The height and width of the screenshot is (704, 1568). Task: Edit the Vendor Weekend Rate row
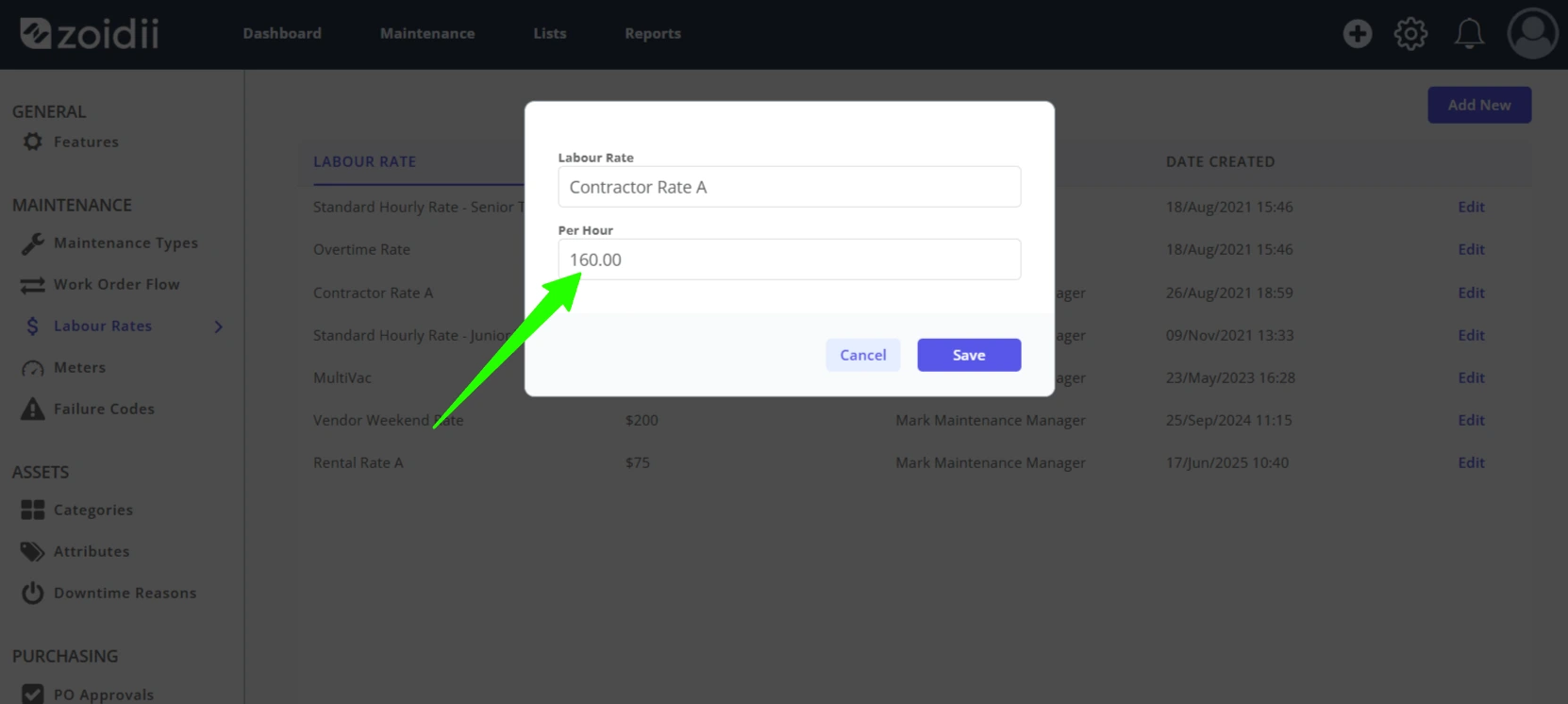point(1471,420)
